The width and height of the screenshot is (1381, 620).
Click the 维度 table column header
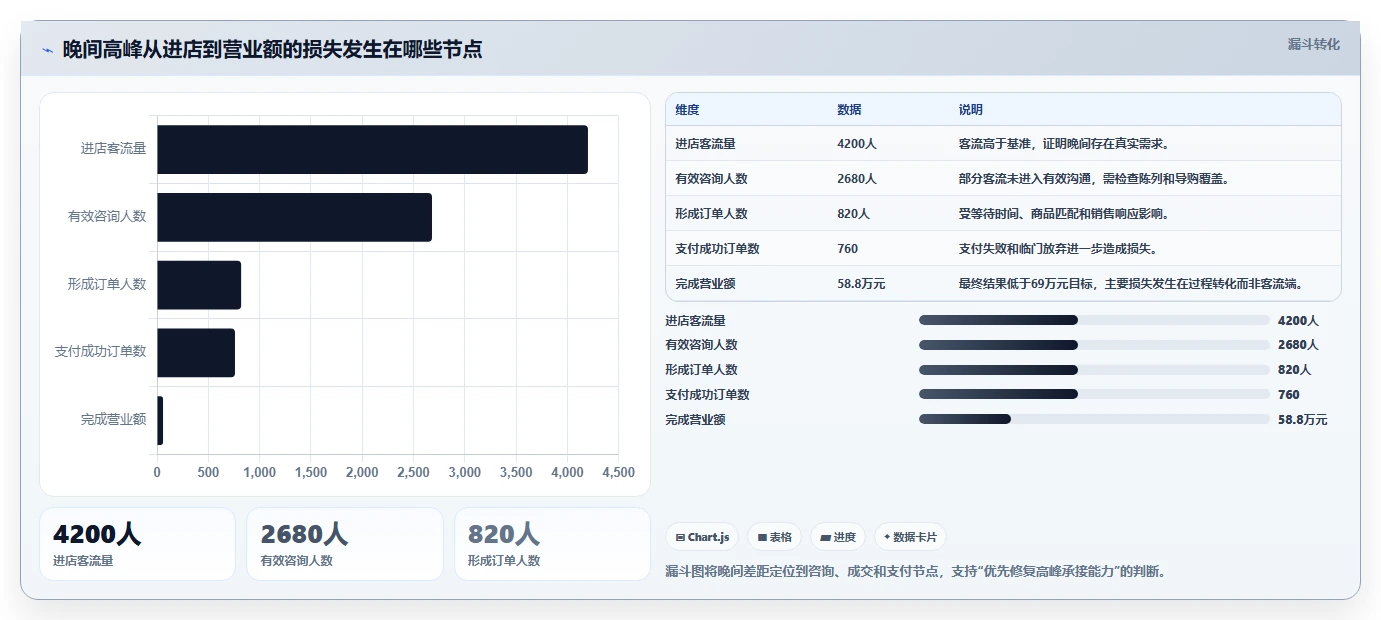pos(688,110)
